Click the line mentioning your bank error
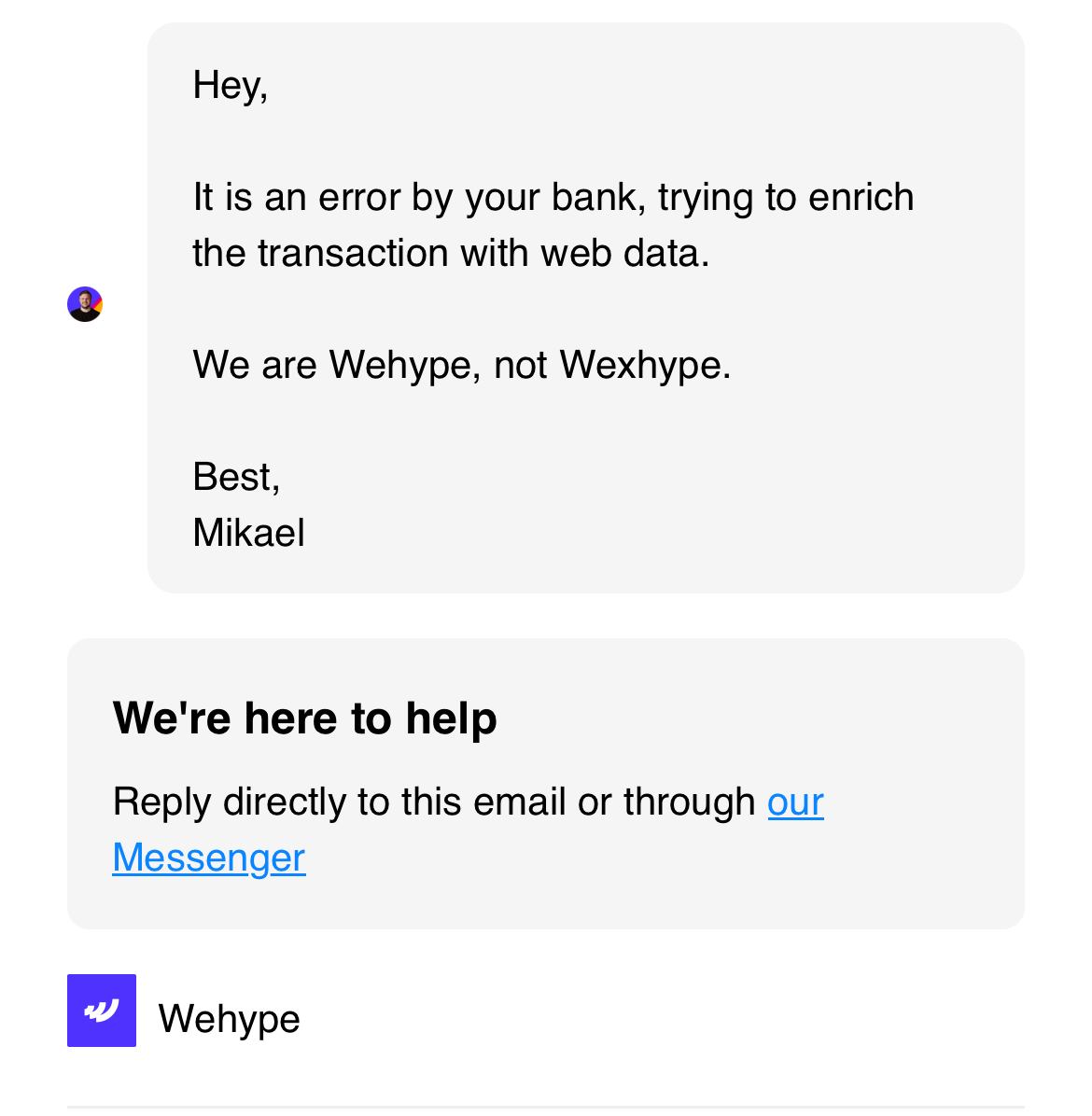Viewport: 1092px width, 1116px height. click(x=553, y=197)
